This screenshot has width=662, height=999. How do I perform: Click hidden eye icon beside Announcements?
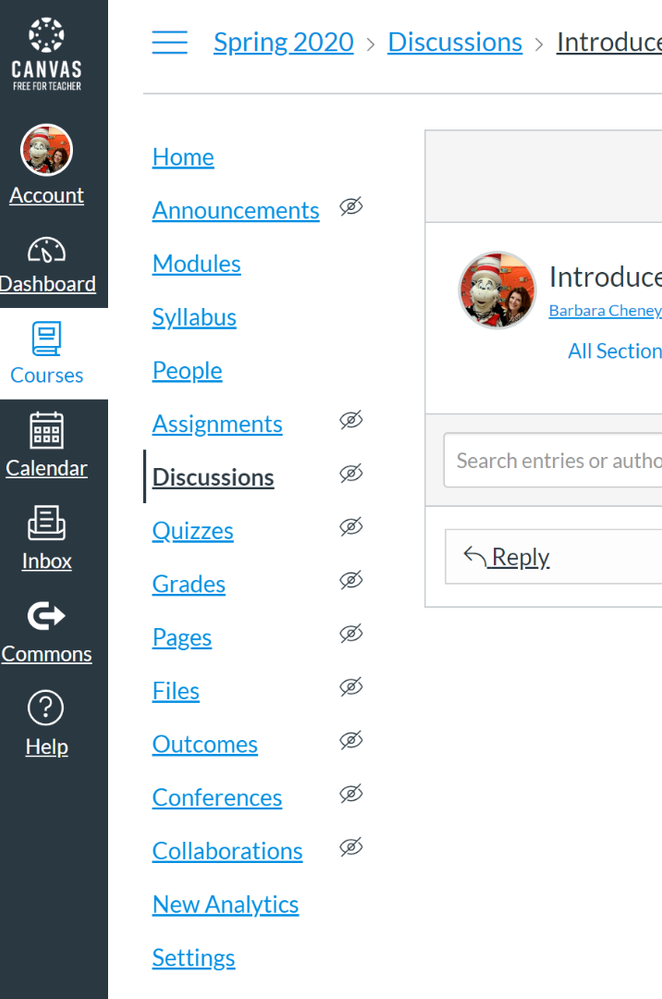tap(351, 207)
